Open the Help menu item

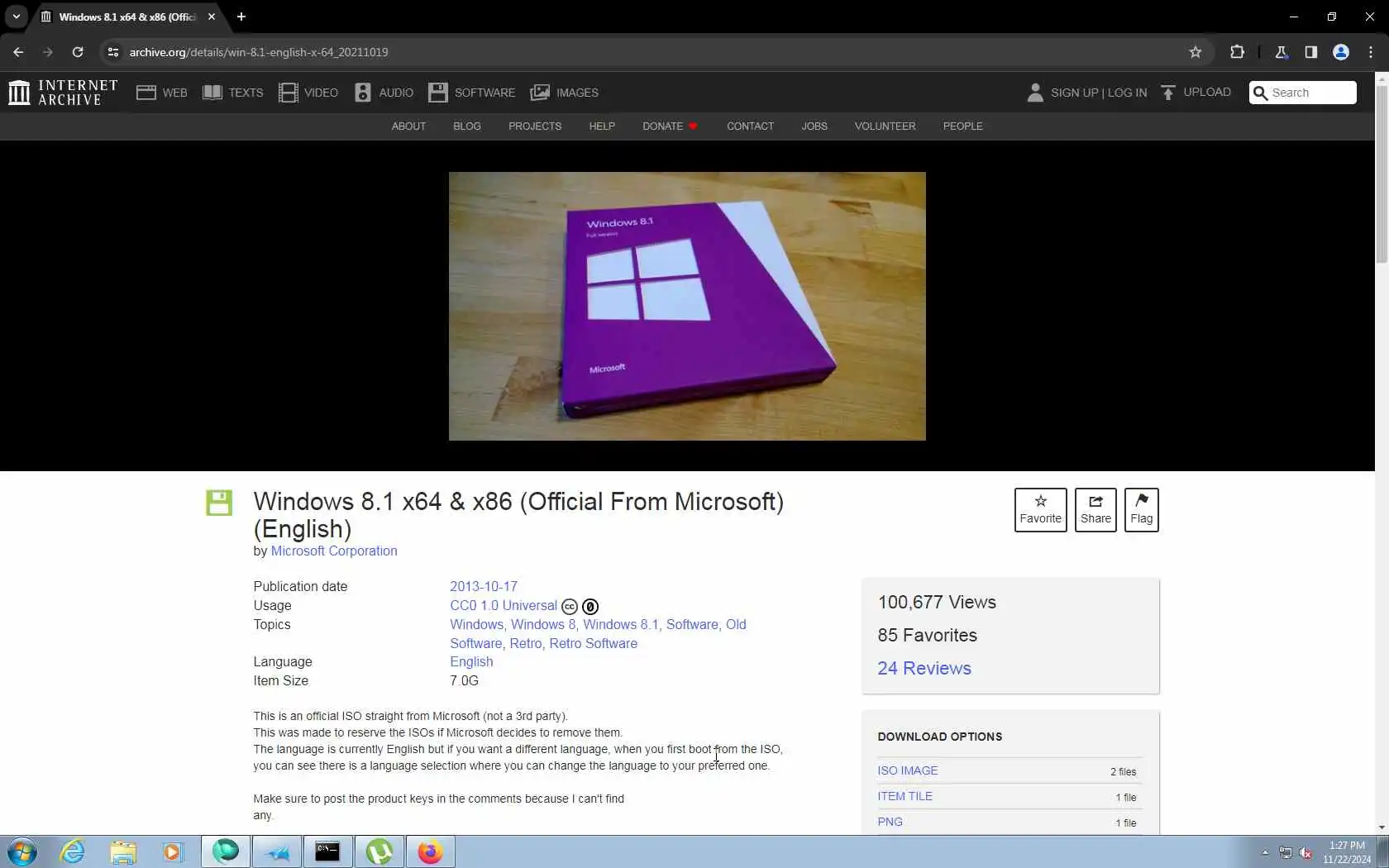click(x=602, y=126)
